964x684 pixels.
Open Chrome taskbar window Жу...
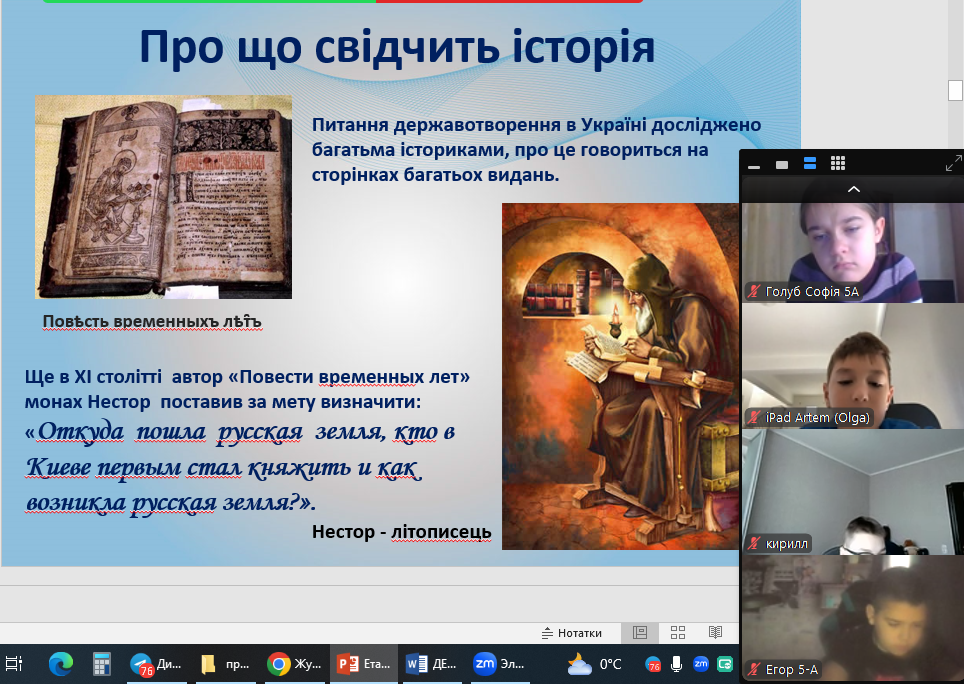click(x=294, y=664)
